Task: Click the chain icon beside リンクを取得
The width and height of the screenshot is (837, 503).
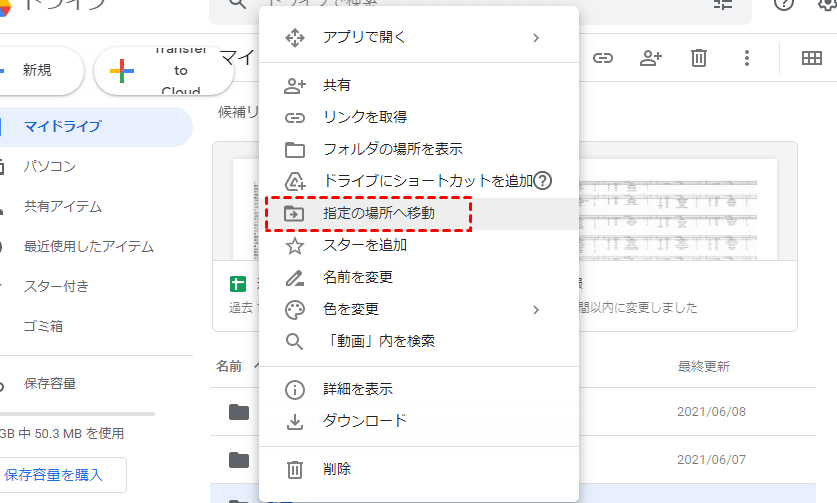Action: [295, 118]
